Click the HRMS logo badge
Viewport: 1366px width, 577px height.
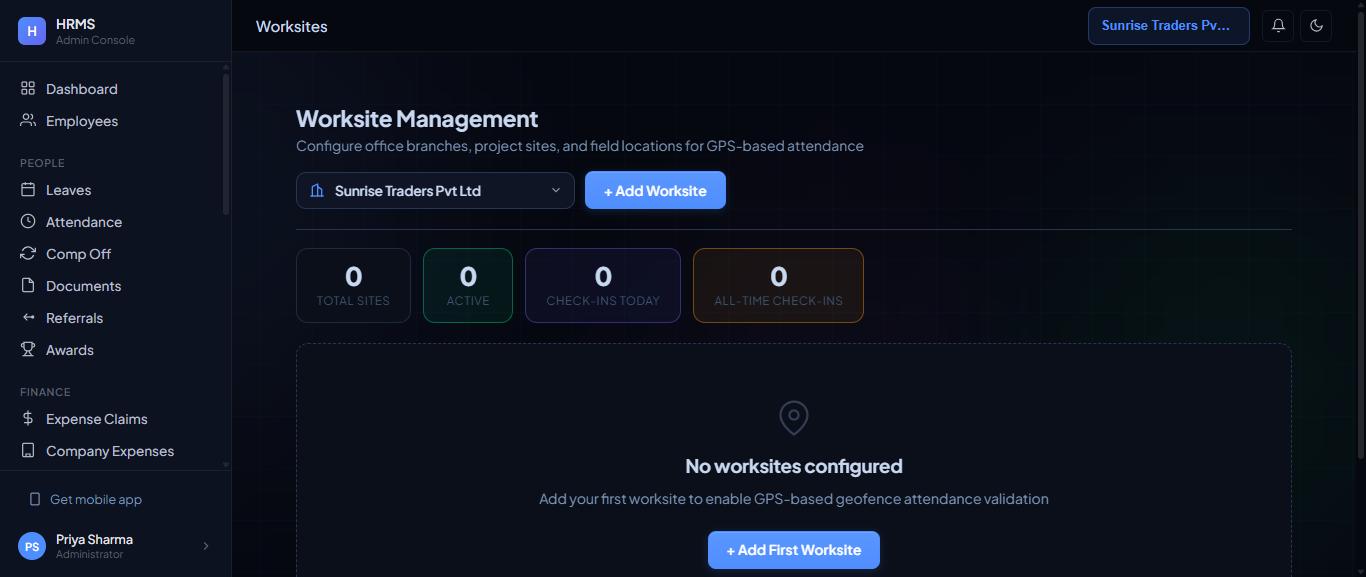[32, 31]
